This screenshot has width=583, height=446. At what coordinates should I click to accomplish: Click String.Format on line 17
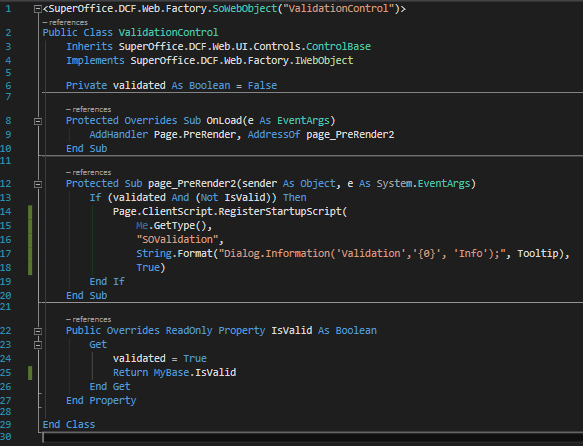coord(174,254)
